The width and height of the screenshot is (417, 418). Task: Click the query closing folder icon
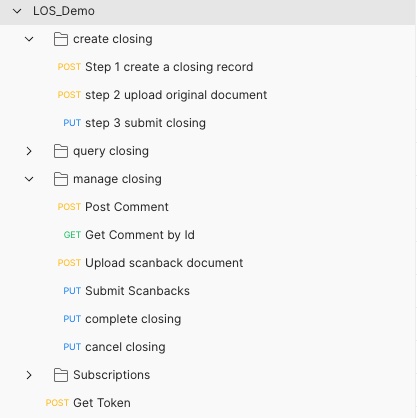pos(61,151)
